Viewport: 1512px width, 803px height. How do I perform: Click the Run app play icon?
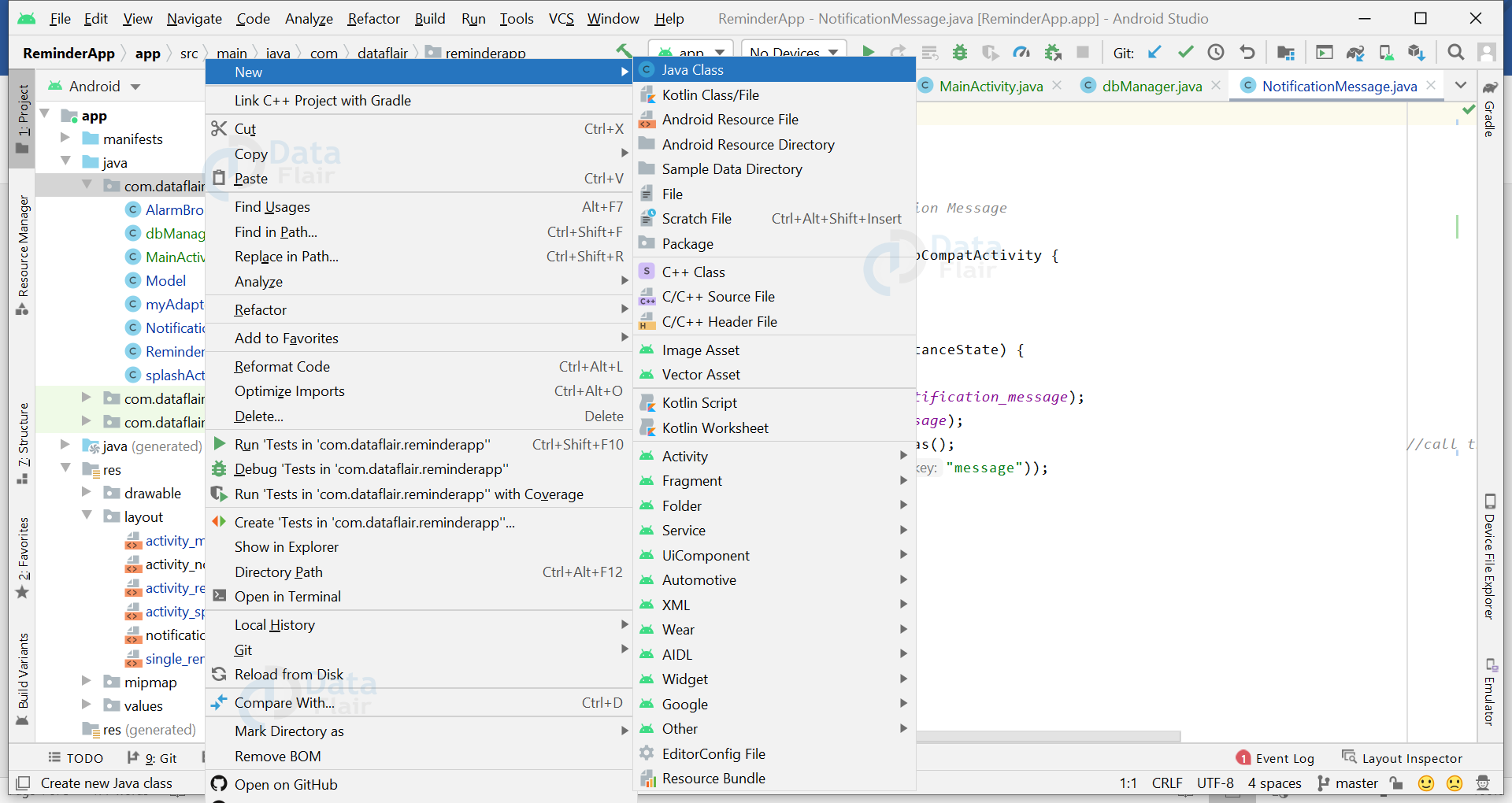coord(868,52)
